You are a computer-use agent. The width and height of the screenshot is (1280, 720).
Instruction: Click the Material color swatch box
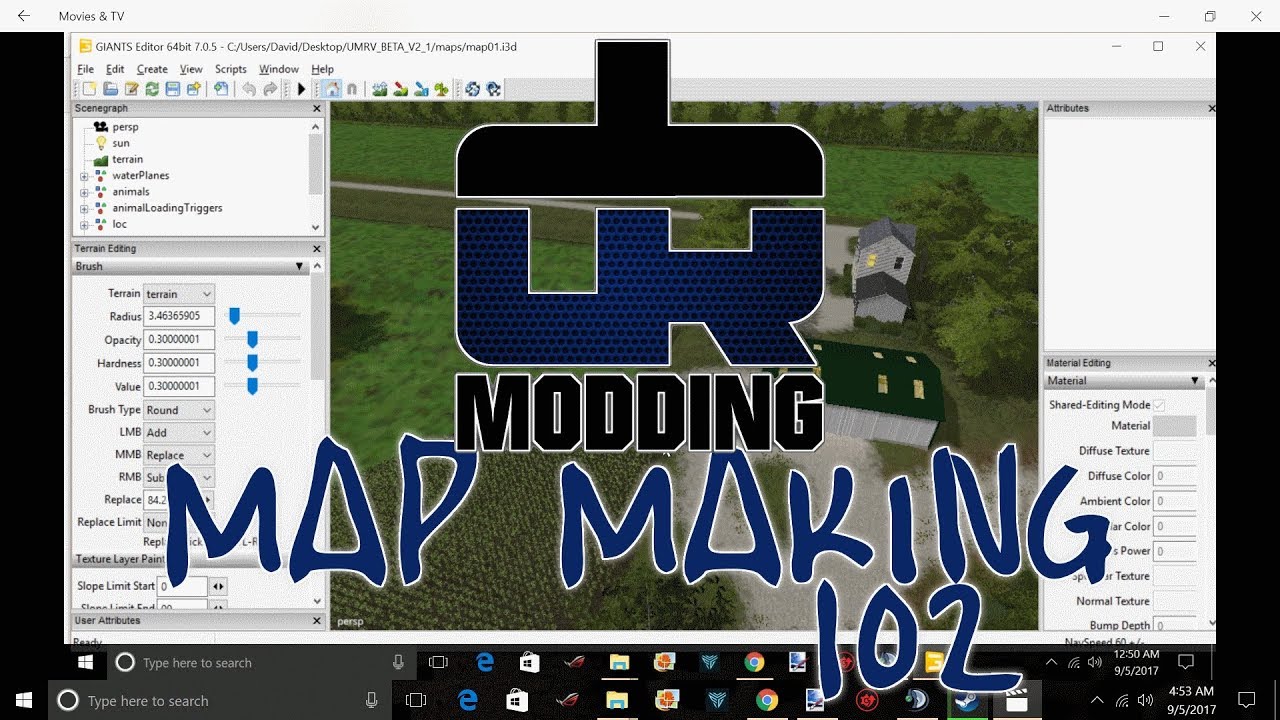1175,426
